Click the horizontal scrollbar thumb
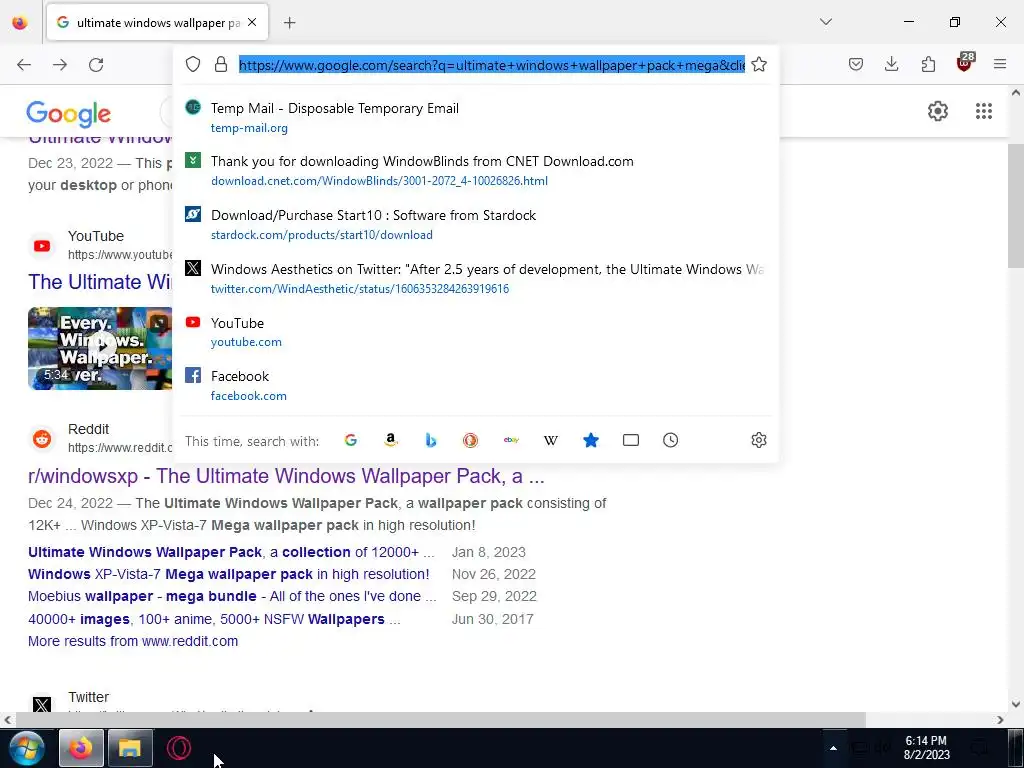This screenshot has height=768, width=1024. pos(441,720)
